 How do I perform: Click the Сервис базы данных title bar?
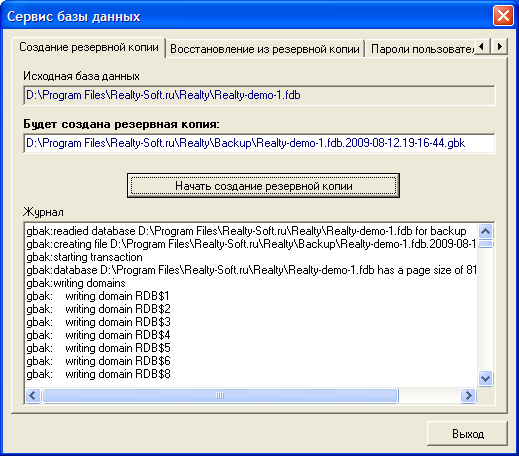click(247, 16)
